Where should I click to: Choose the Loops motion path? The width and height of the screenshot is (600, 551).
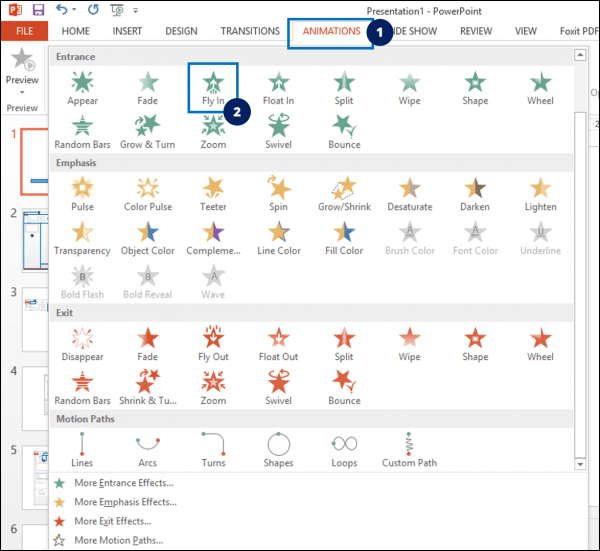pos(344,448)
